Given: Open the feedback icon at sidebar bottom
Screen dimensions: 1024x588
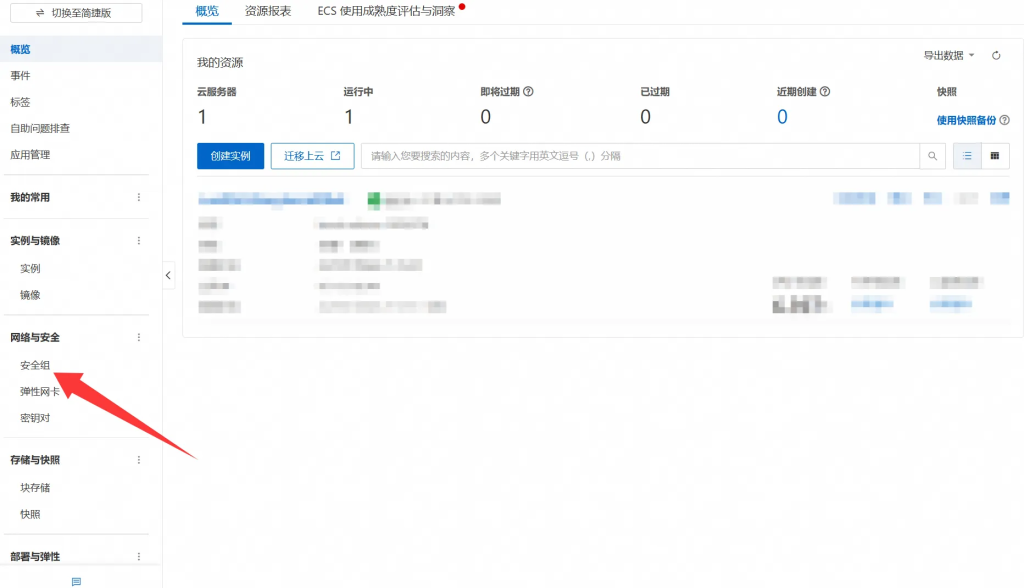Looking at the screenshot, I should (76, 581).
